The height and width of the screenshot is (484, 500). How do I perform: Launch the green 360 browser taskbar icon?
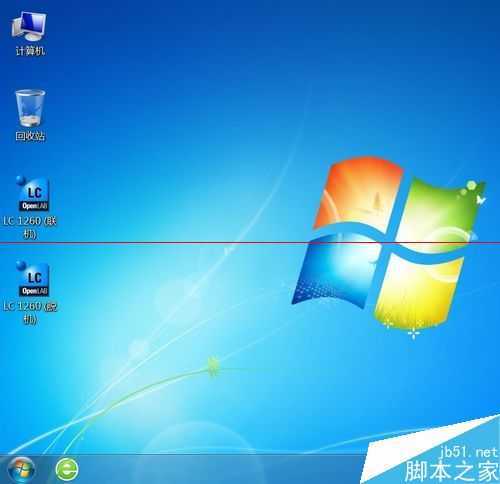(x=67, y=469)
